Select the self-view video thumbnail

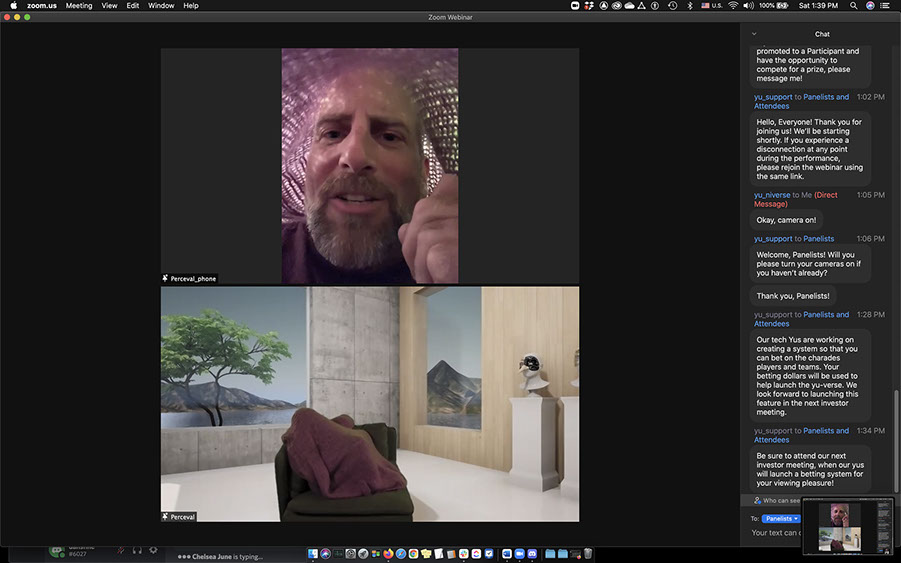(x=846, y=525)
